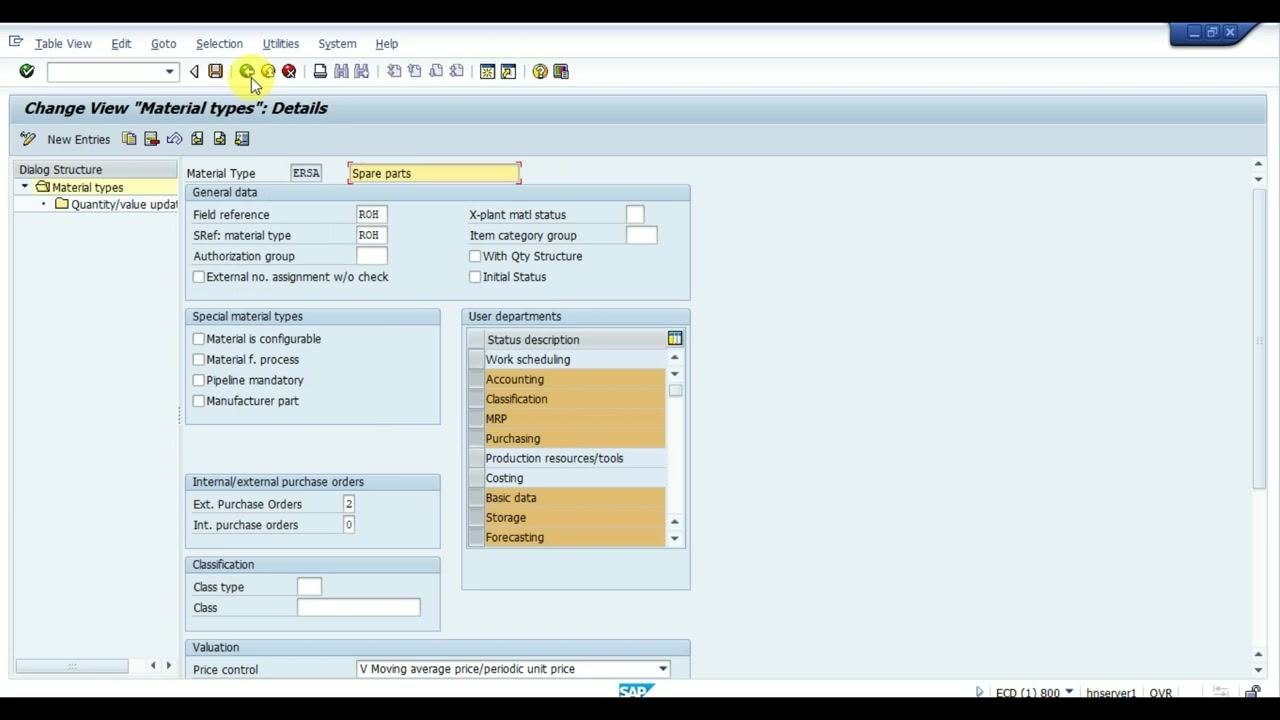The image size is (1280, 720).
Task: Open the command field history dropdown
Action: point(169,71)
